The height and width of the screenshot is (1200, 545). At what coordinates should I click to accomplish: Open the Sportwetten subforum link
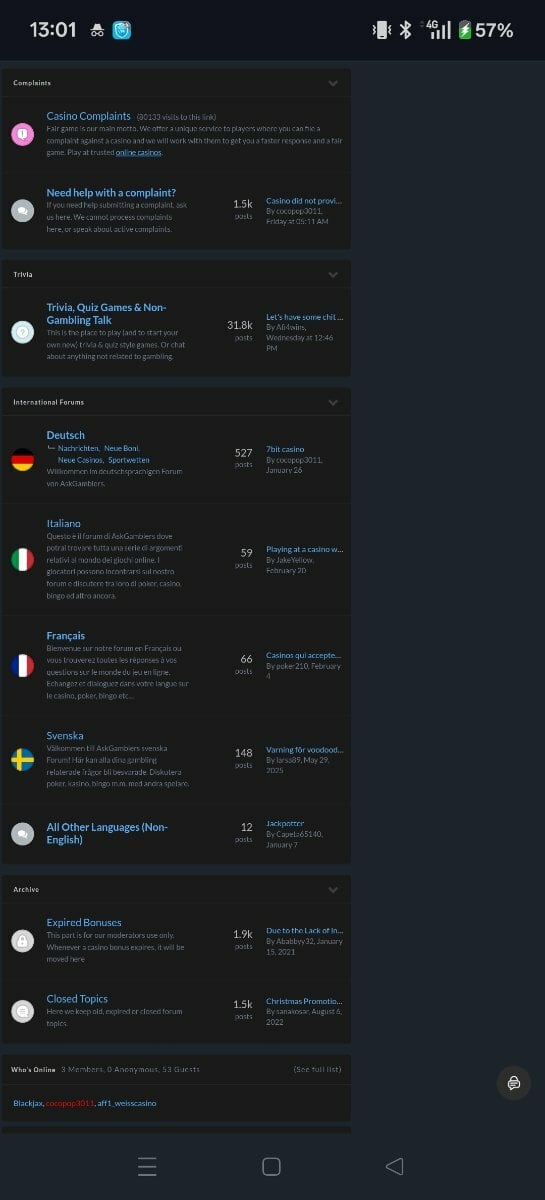pos(129,460)
